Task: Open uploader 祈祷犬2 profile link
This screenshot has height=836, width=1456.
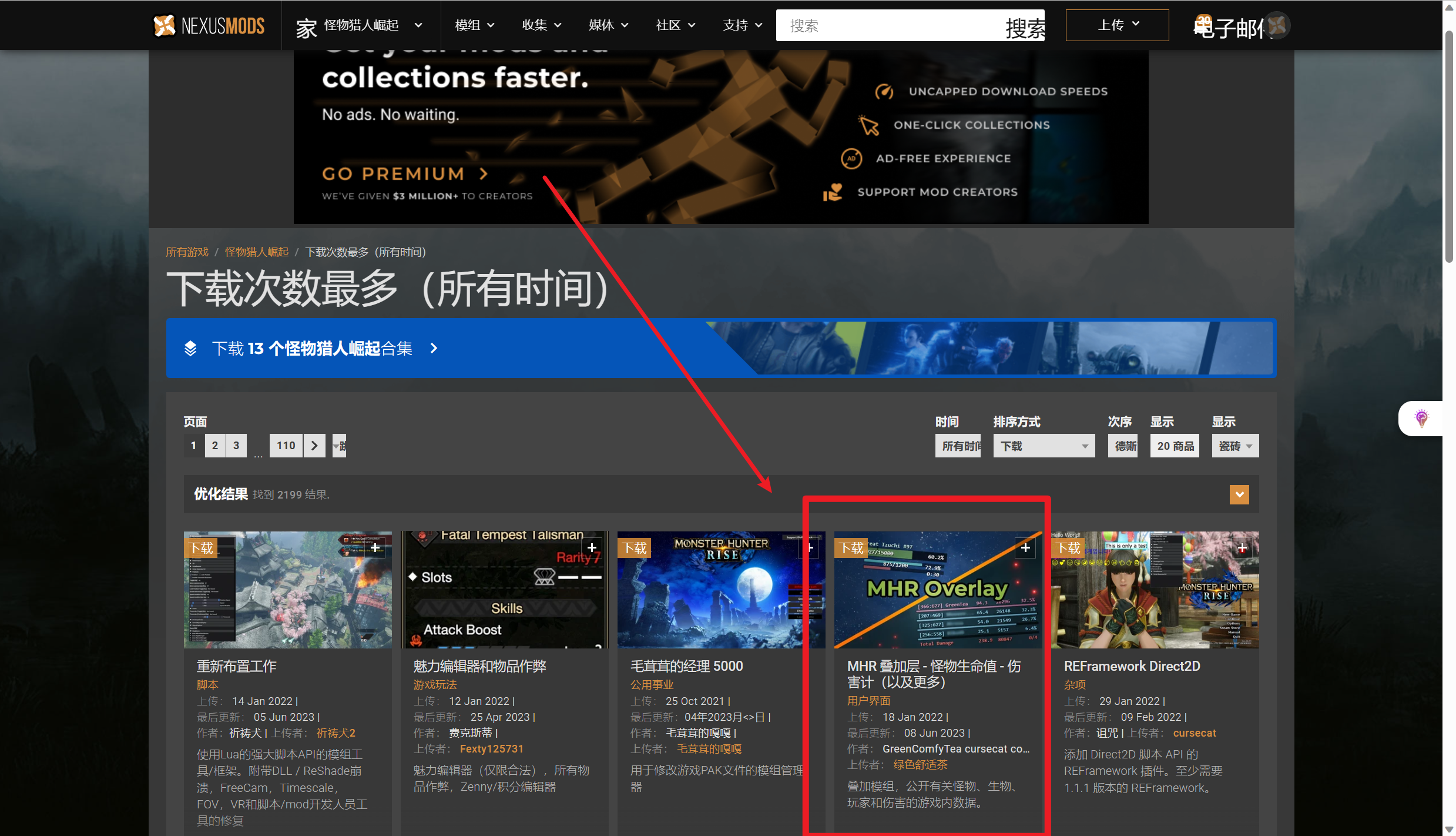Action: click(336, 733)
